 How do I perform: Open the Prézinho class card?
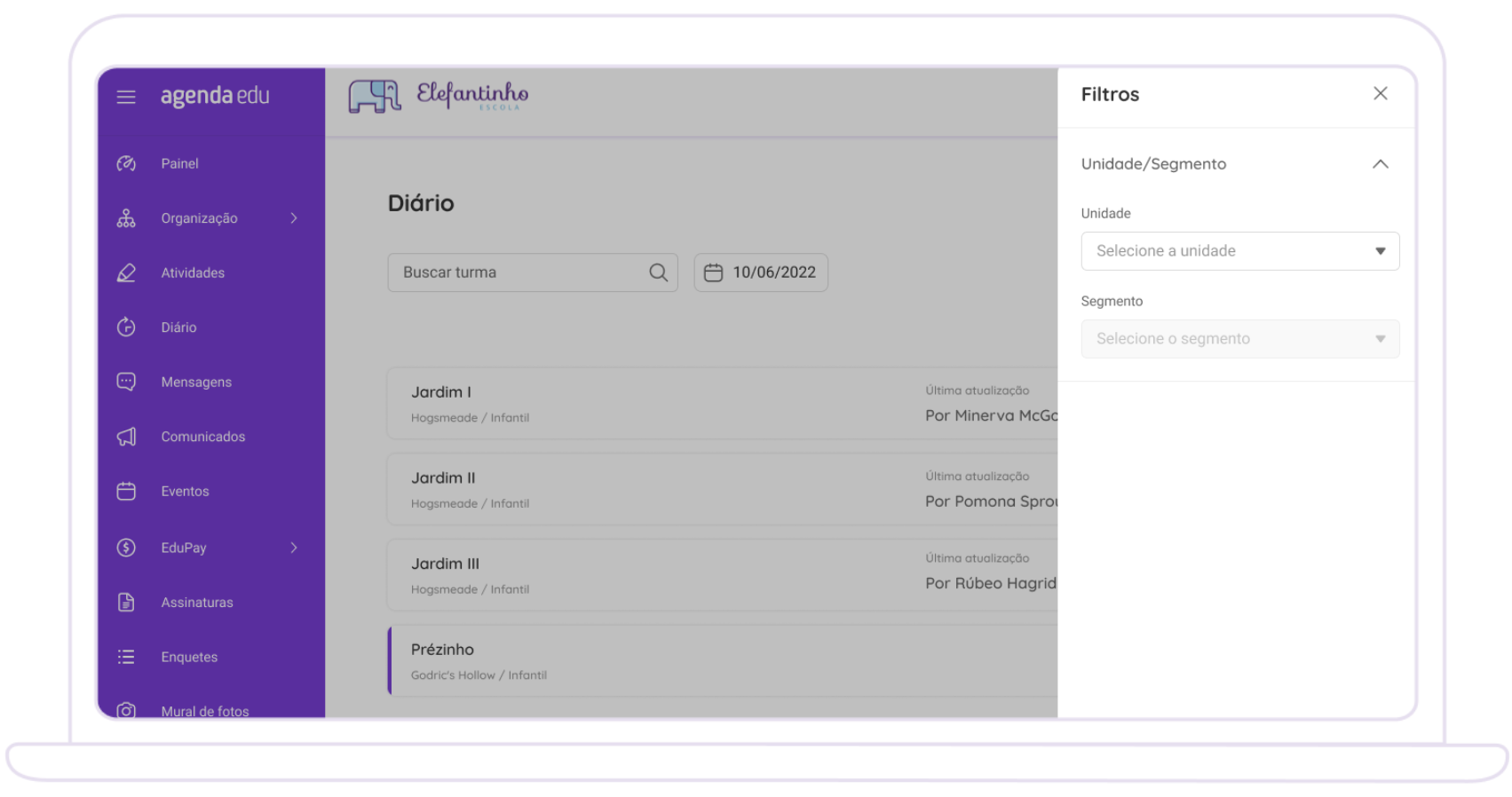point(723,661)
